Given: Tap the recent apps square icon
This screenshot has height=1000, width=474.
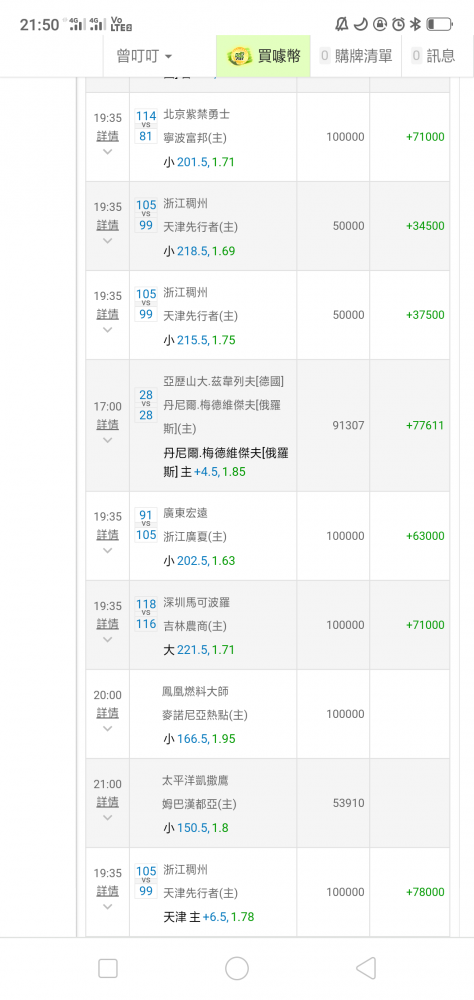Looking at the screenshot, I should tap(108, 968).
